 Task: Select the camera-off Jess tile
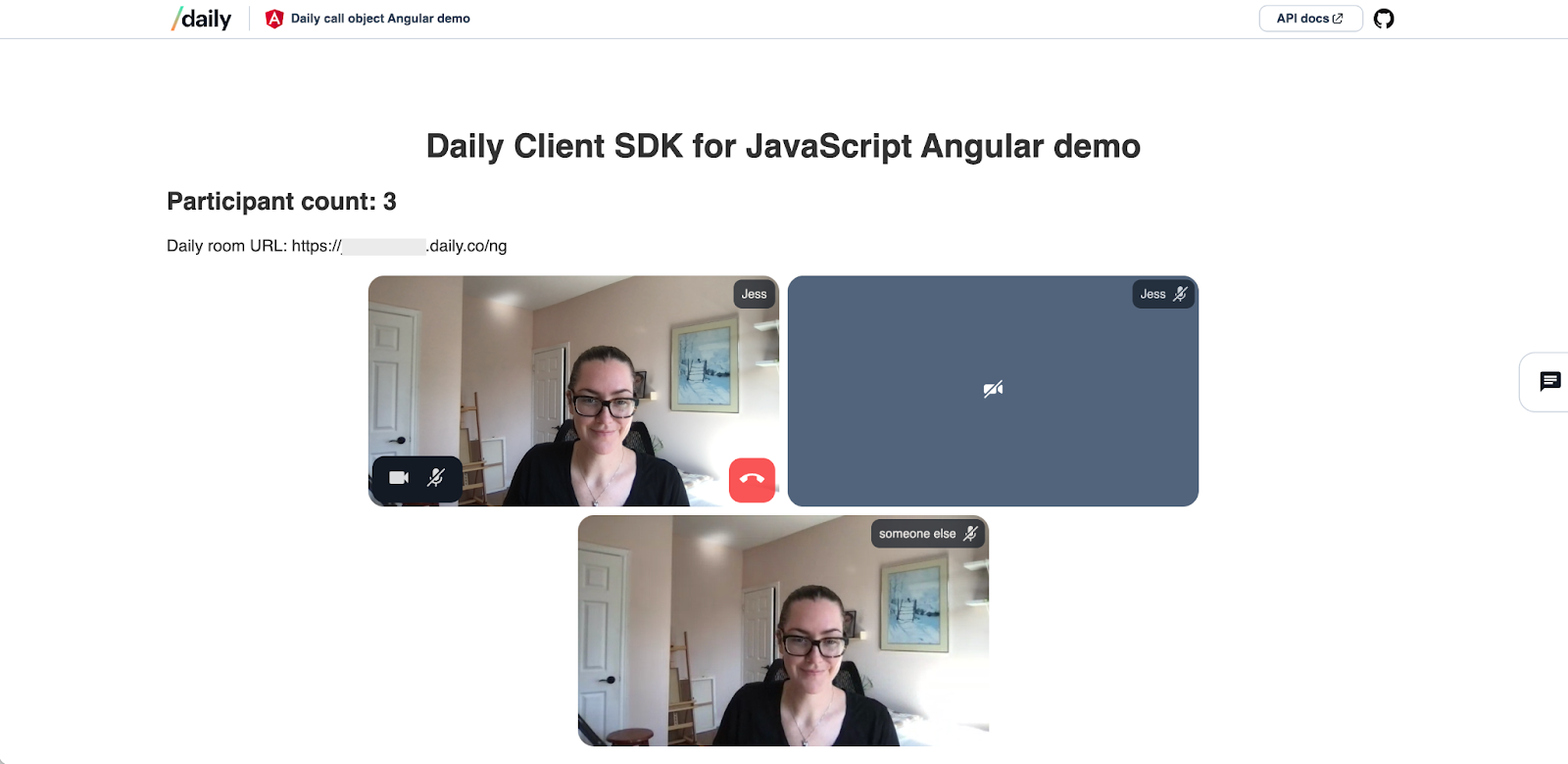click(993, 391)
